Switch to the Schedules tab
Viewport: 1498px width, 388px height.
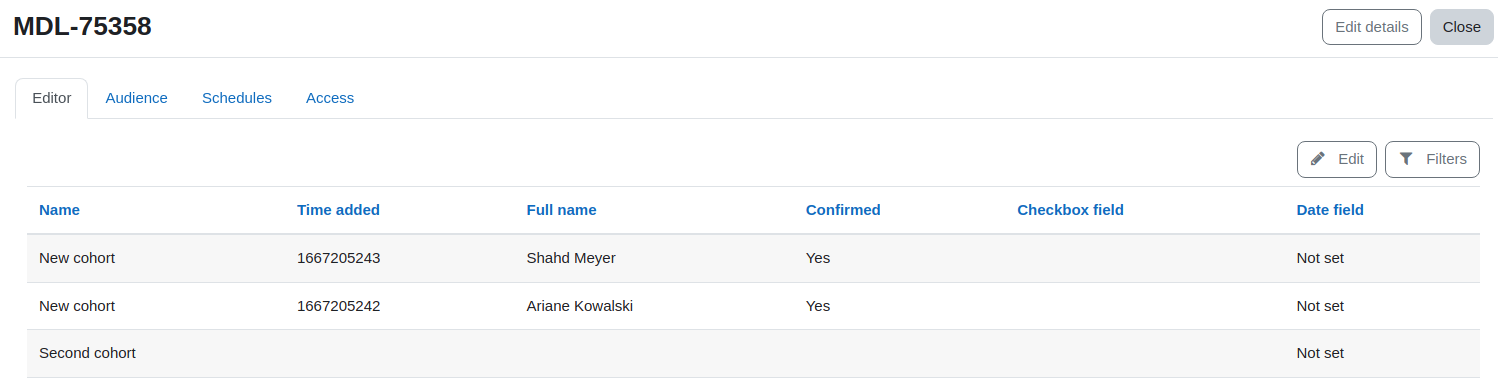[x=237, y=98]
